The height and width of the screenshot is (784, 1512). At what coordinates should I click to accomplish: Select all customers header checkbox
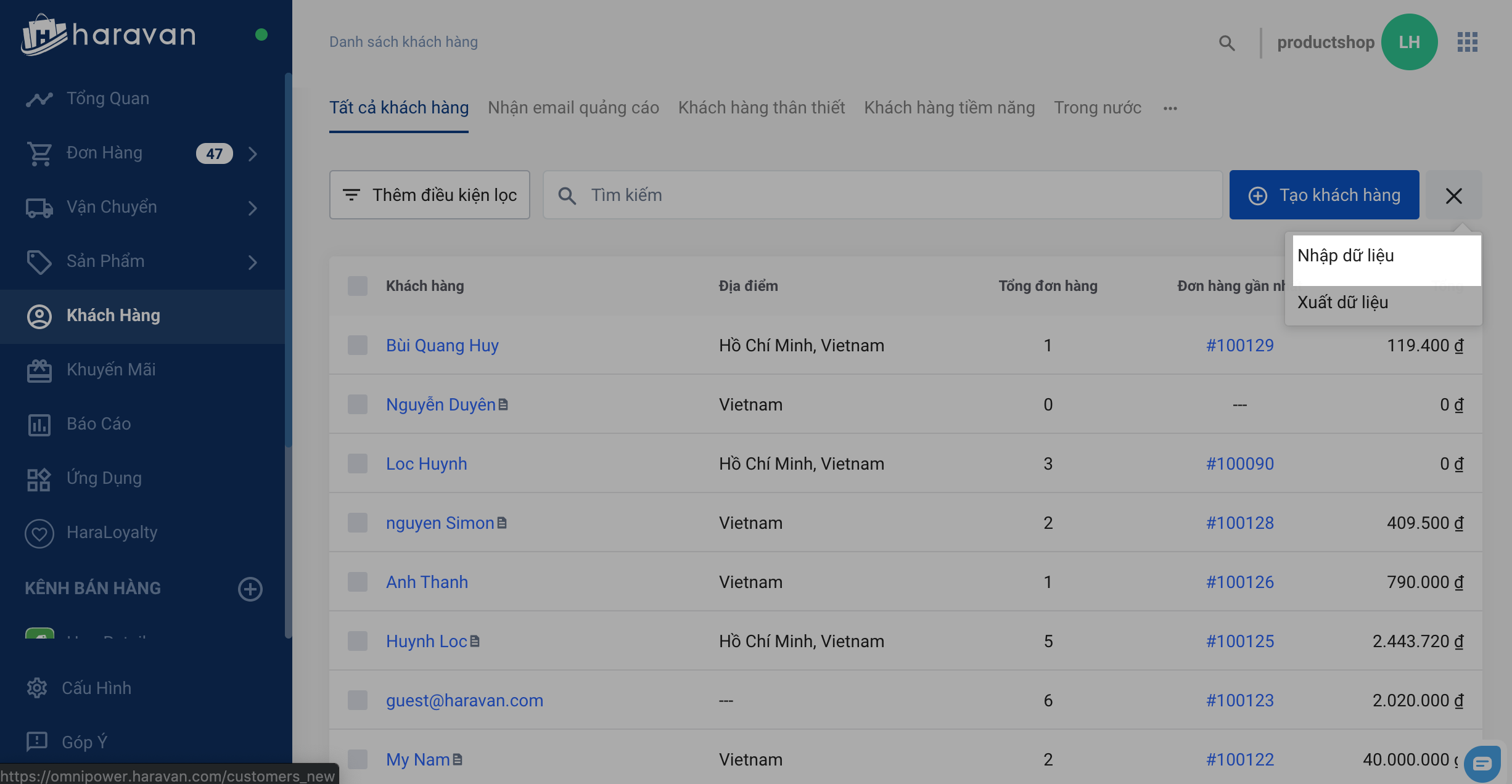[358, 286]
